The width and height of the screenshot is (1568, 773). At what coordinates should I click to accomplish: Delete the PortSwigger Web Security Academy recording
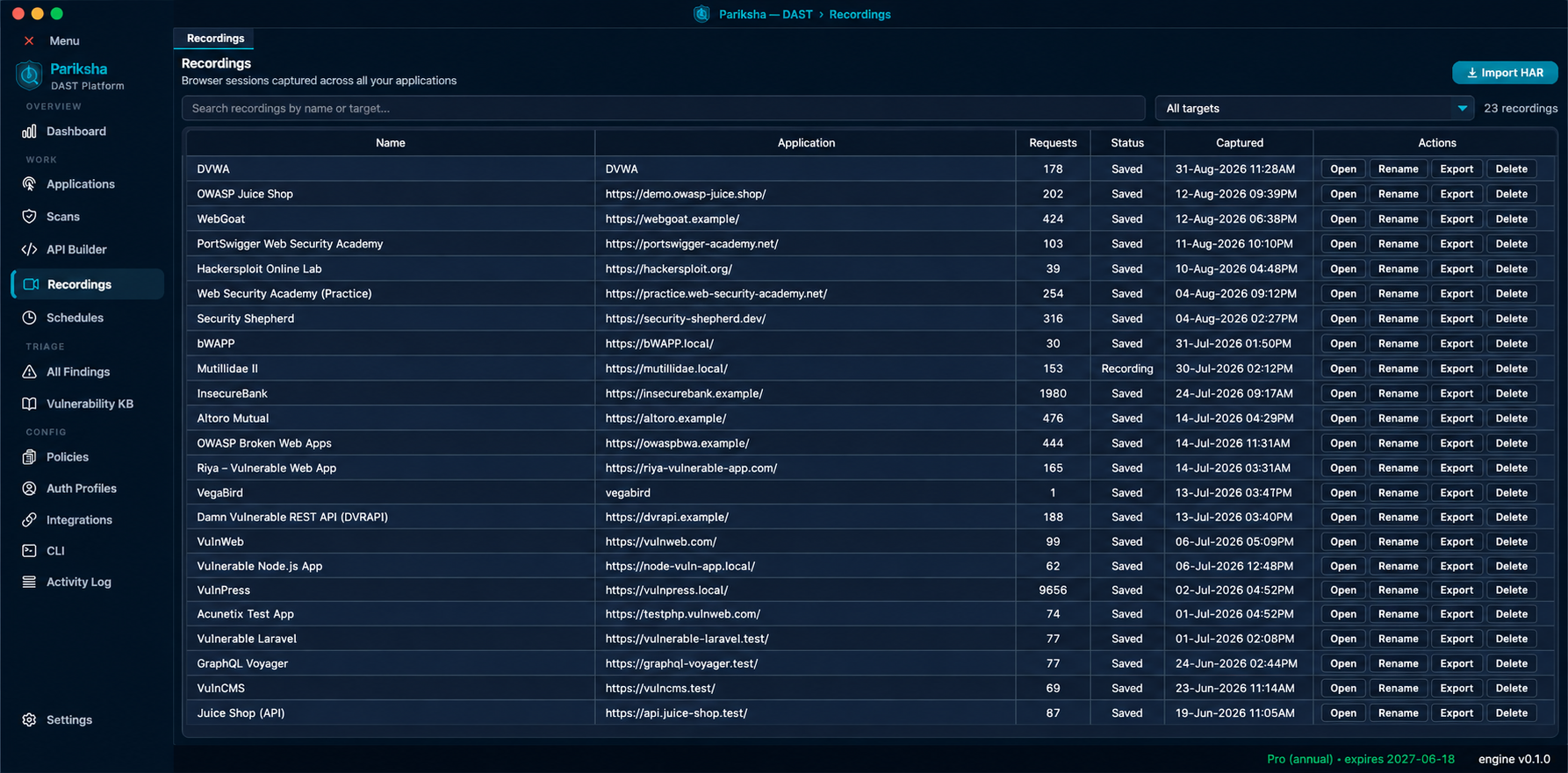[1511, 244]
